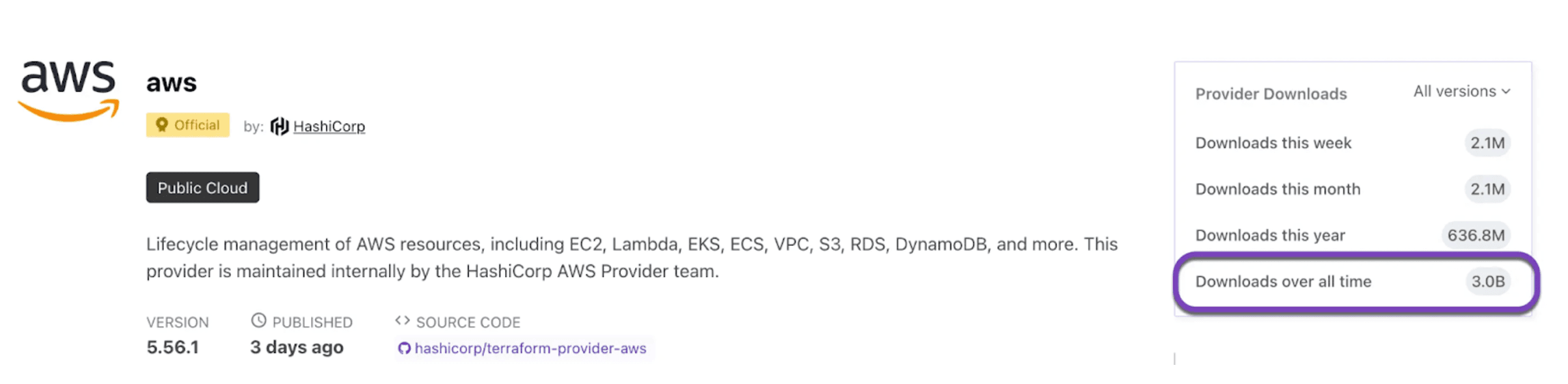
Task: Click the code brackets icon beside SOURCE CODE
Action: tap(403, 320)
